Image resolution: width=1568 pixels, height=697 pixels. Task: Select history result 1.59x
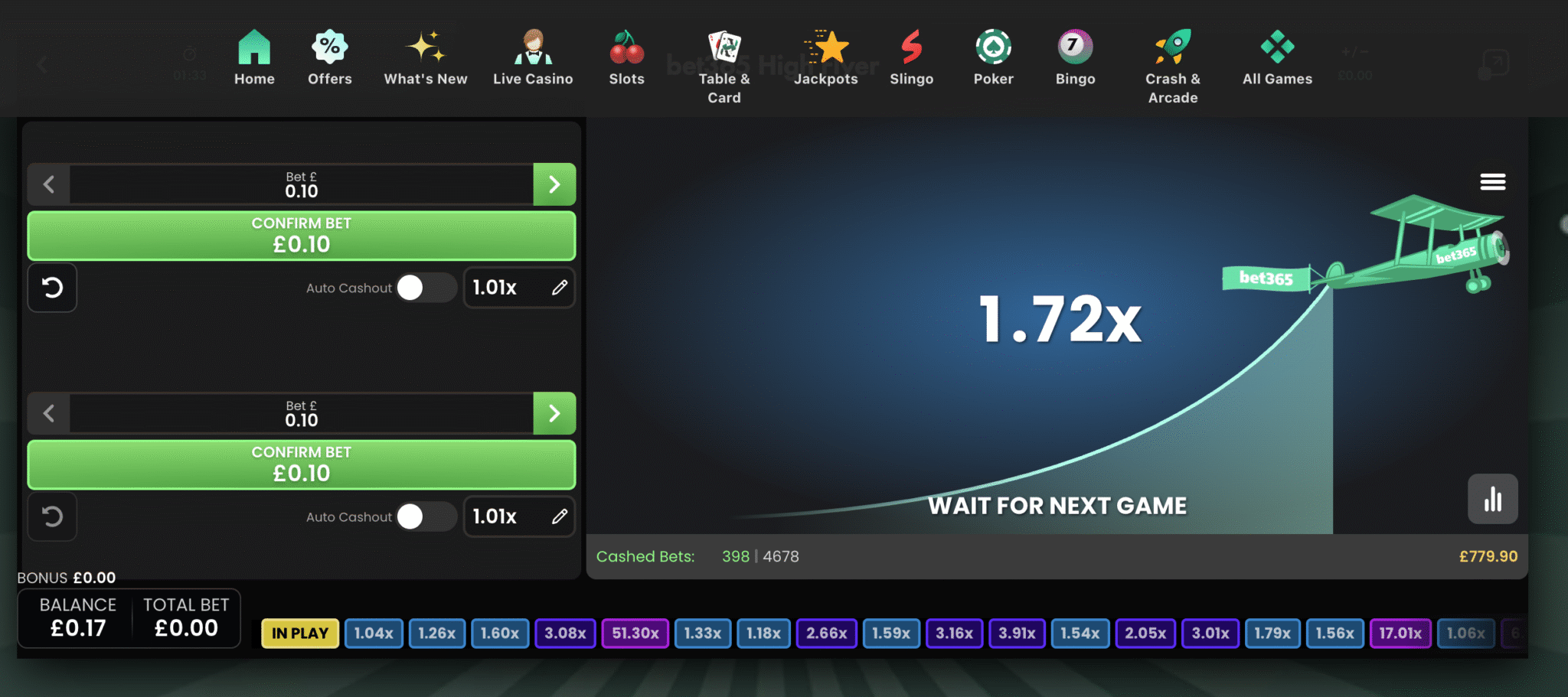point(891,633)
